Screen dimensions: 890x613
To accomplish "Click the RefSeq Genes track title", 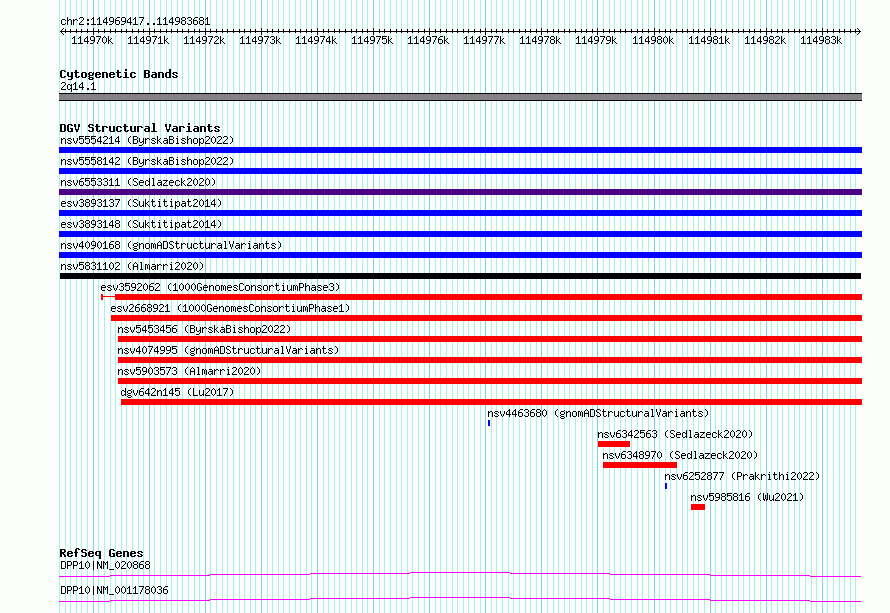I will pyautogui.click(x=101, y=553).
